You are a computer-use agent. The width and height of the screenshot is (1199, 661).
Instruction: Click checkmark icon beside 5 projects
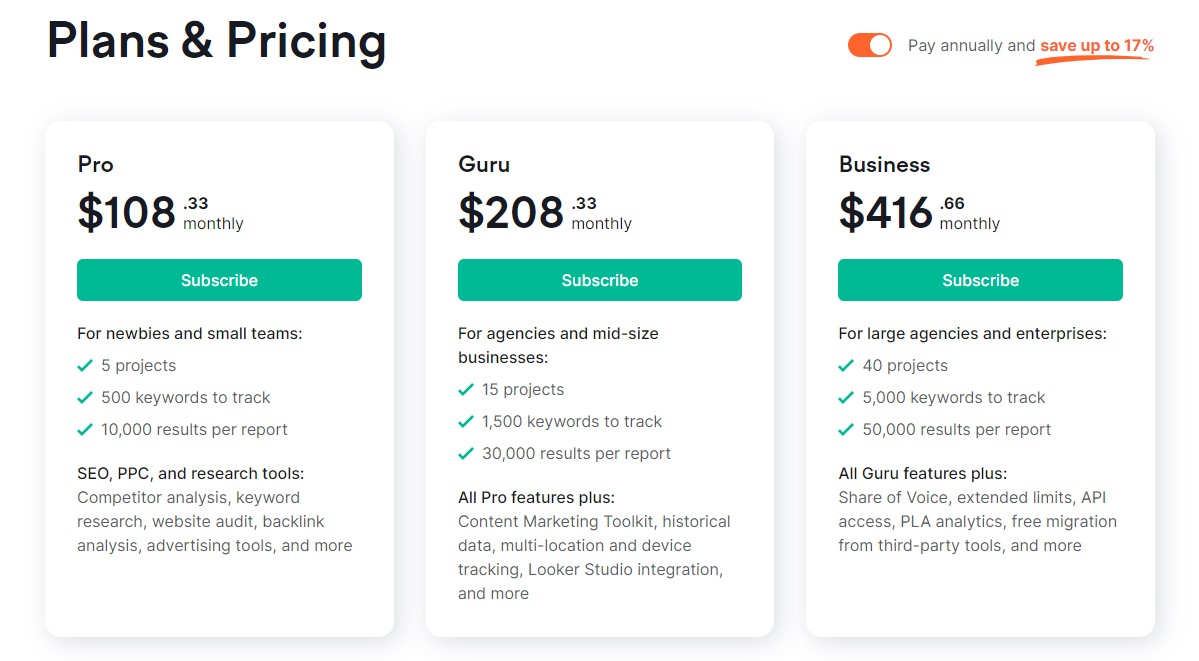[x=85, y=366]
